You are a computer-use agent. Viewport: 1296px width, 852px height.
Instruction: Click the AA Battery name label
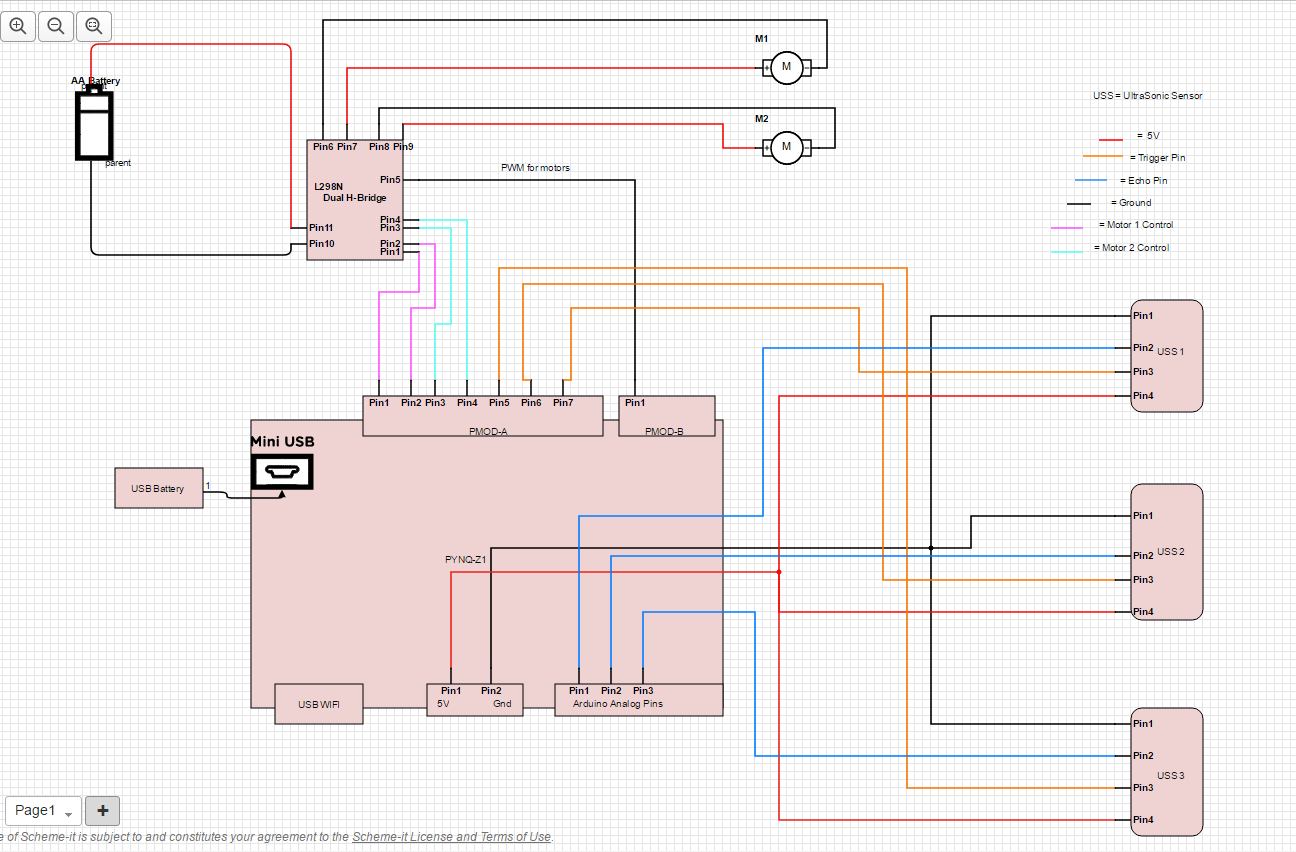tap(96, 81)
